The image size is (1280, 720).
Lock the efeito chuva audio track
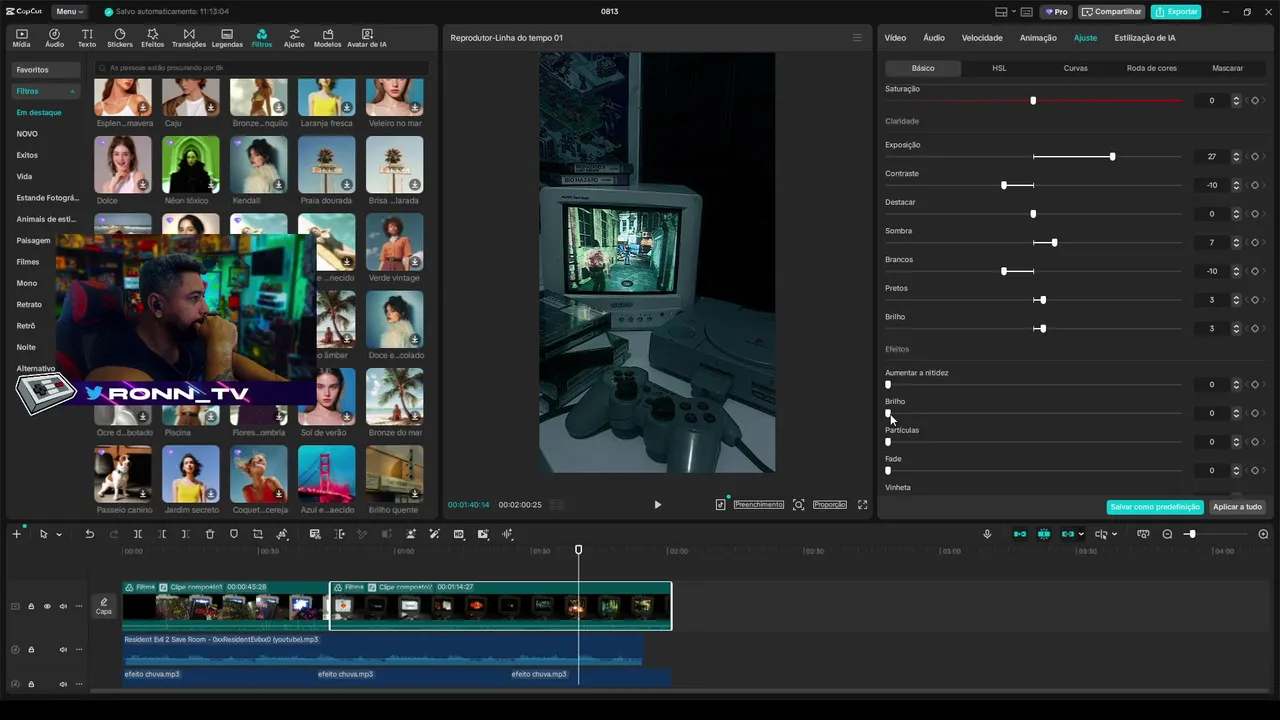point(31,684)
